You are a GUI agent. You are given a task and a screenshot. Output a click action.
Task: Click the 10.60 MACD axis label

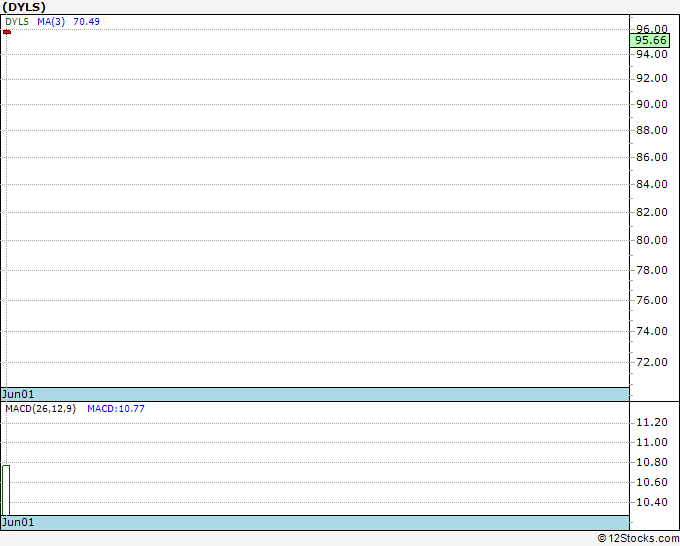tap(651, 482)
